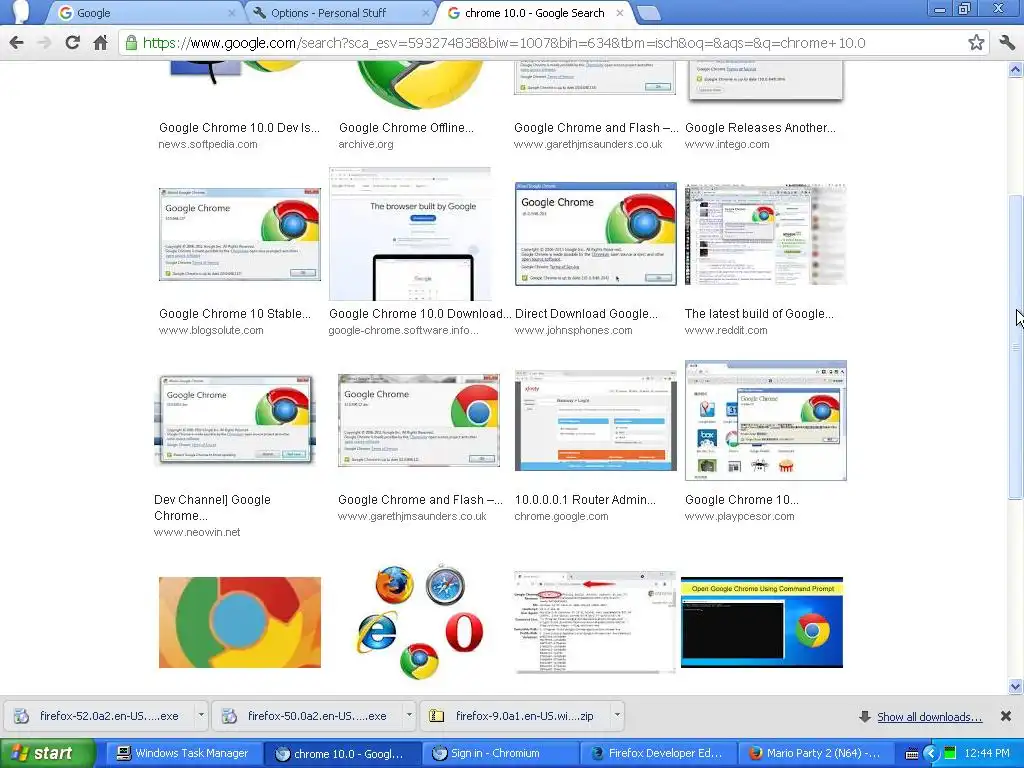
Task: Open the home page button
Action: point(100,43)
